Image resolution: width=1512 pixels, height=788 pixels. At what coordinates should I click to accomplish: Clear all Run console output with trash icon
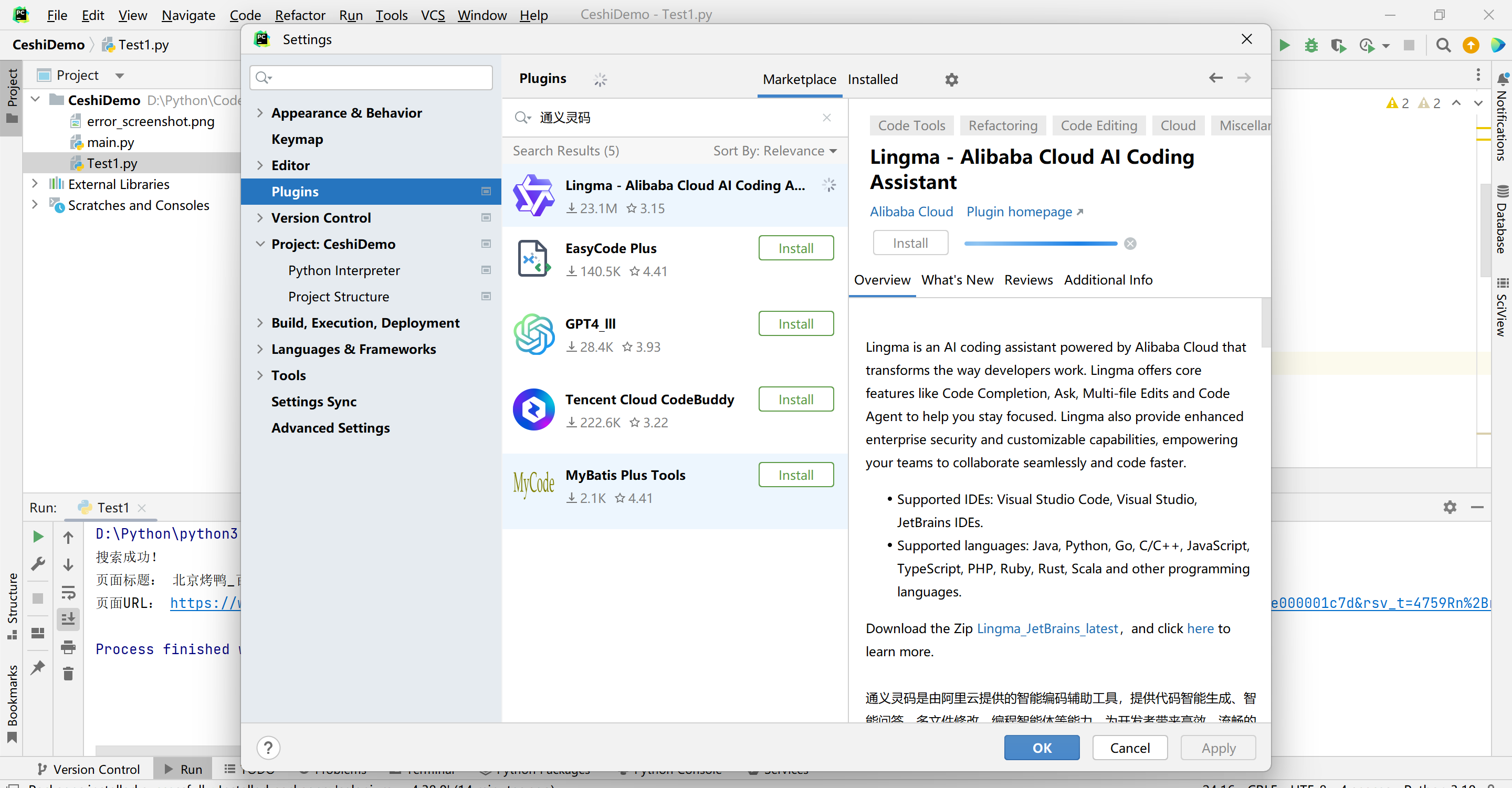coord(68,674)
